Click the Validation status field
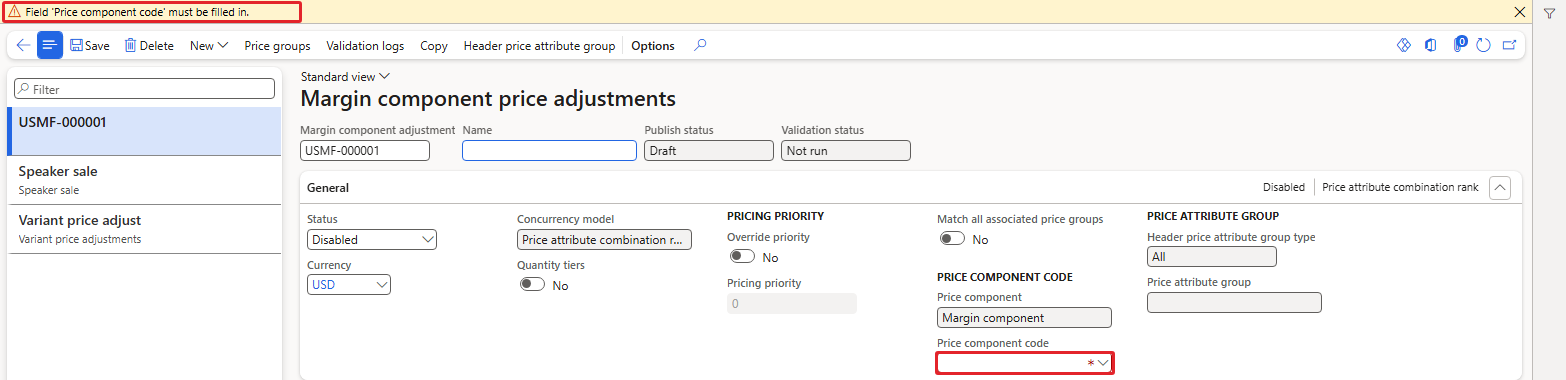The image size is (1566, 380). tap(846, 150)
